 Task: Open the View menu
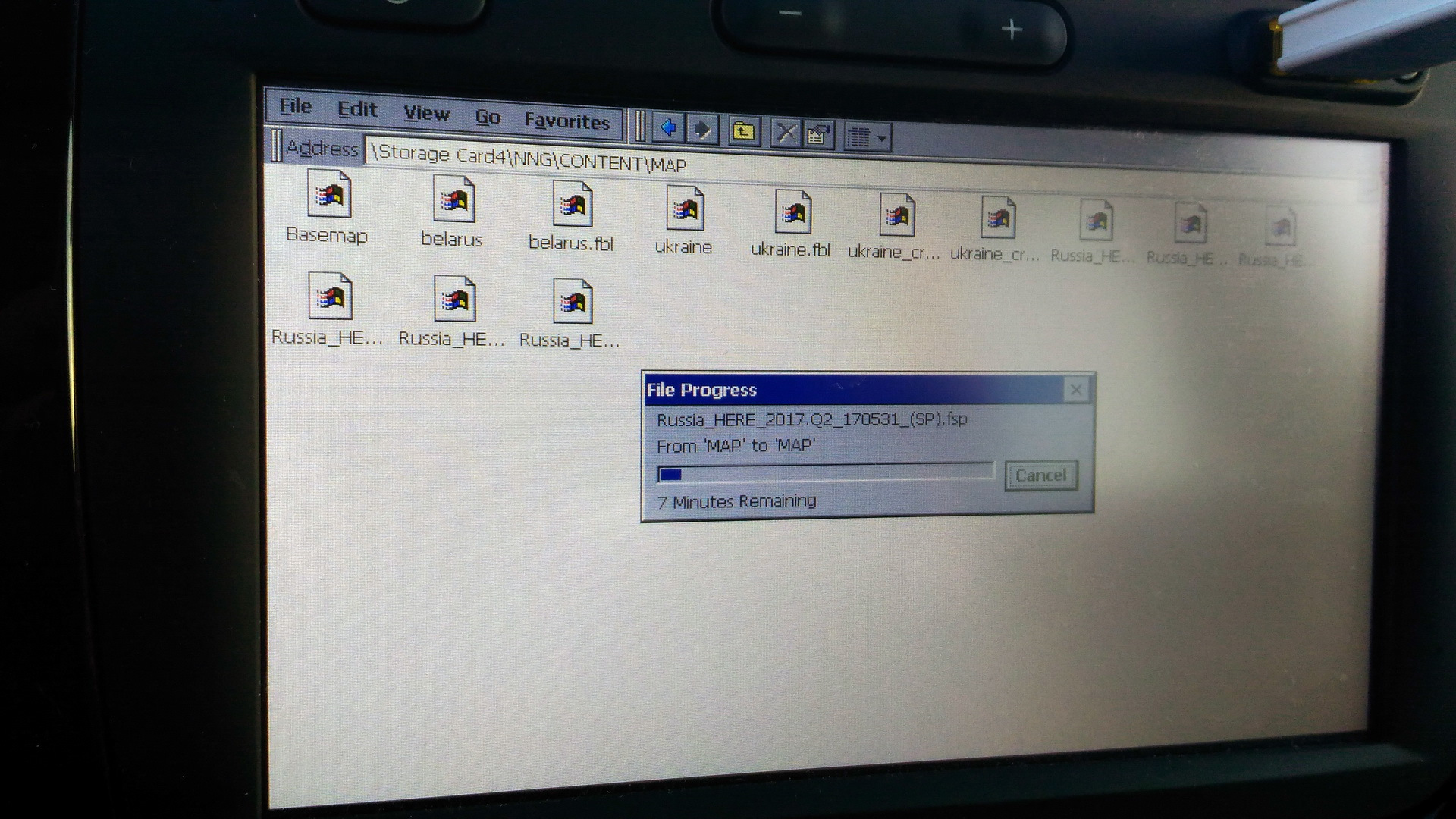click(426, 114)
